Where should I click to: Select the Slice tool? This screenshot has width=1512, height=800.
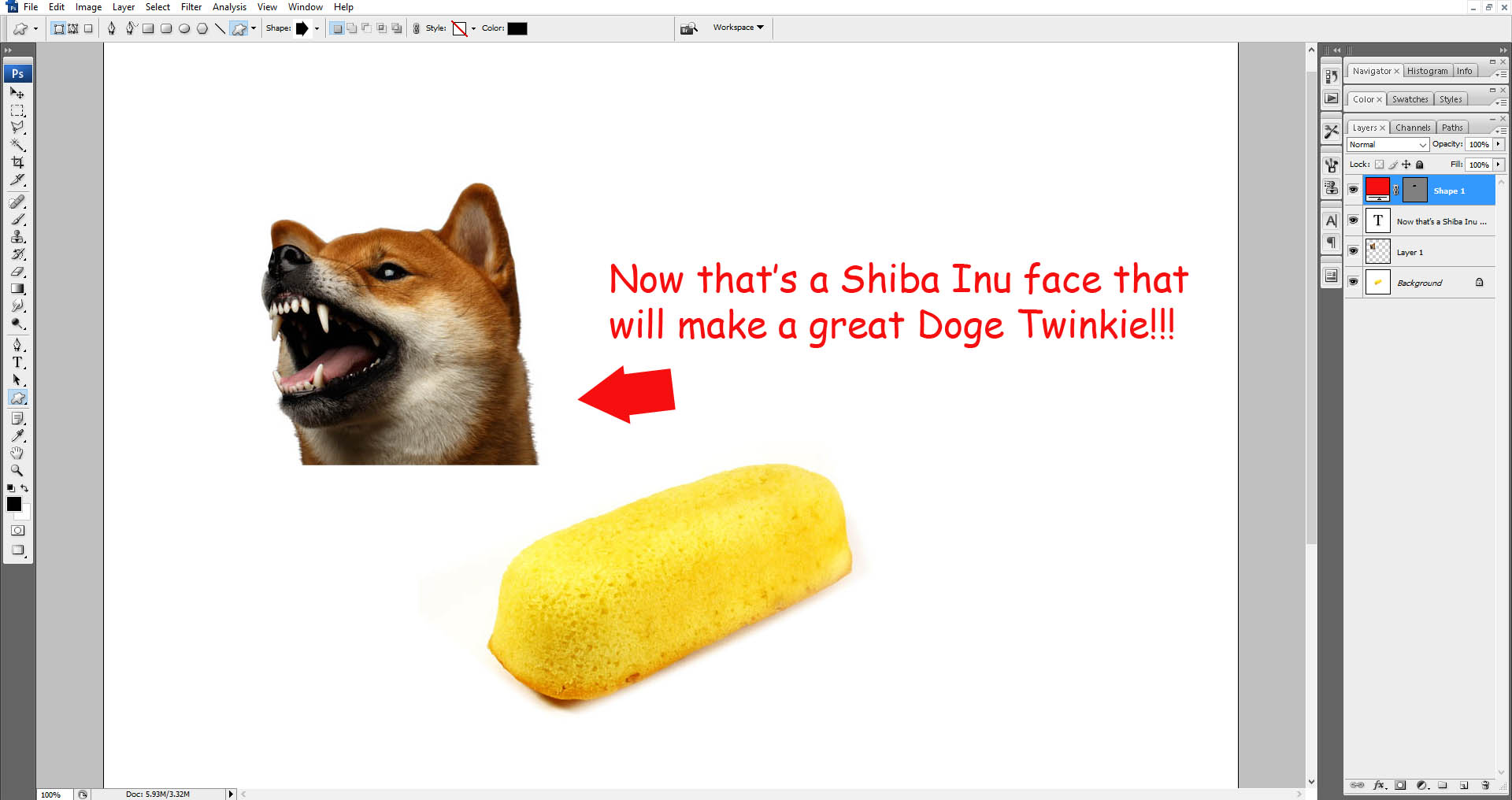coord(17,180)
